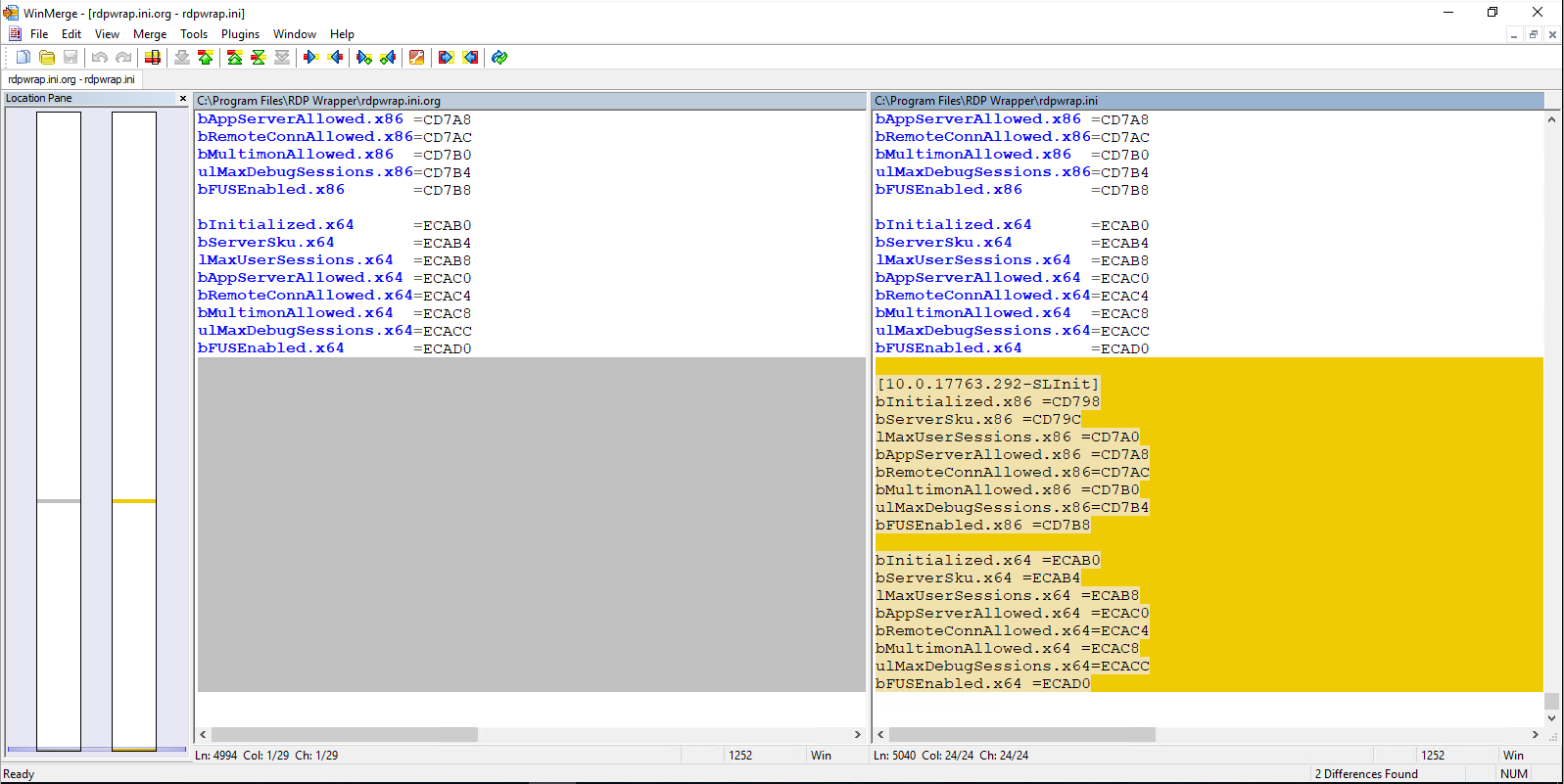Open the Merge menu
Image resolution: width=1564 pixels, height=784 pixels.
pyautogui.click(x=150, y=34)
